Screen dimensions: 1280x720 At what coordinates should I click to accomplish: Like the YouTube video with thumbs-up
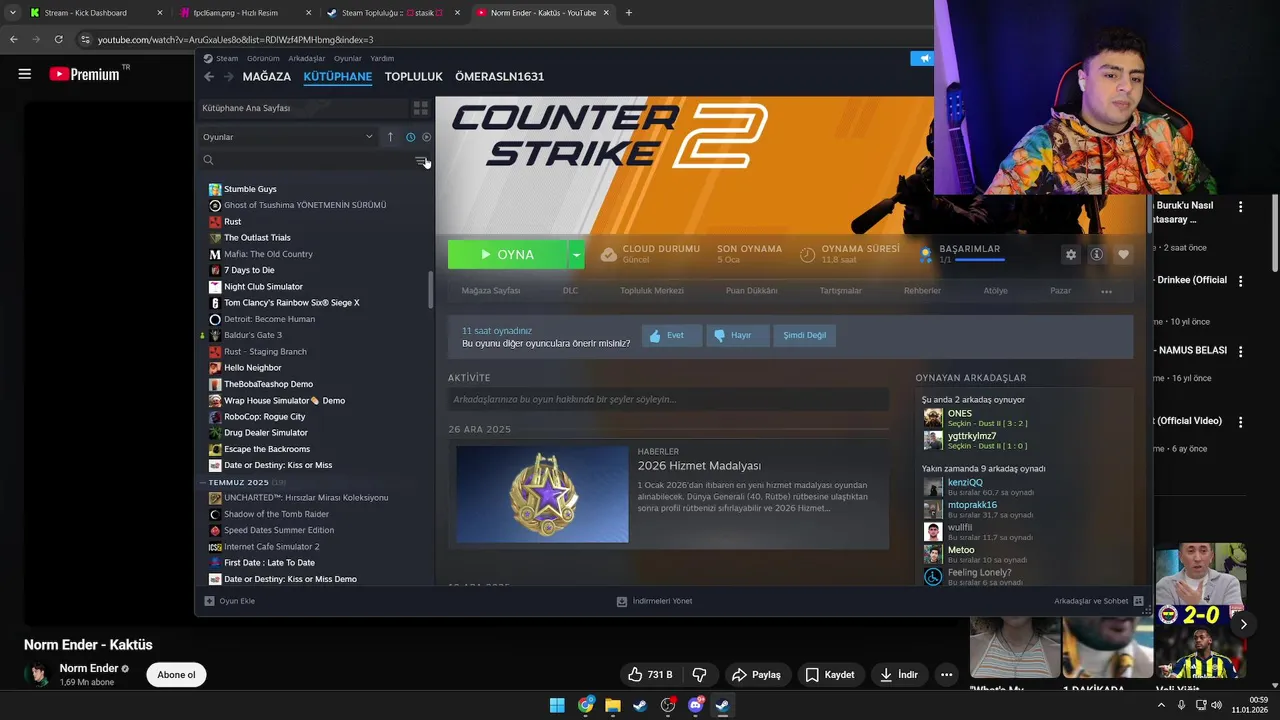(x=650, y=675)
